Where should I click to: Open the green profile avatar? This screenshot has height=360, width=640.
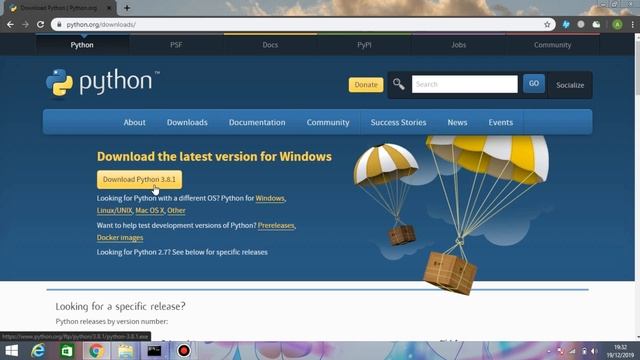(x=617, y=24)
